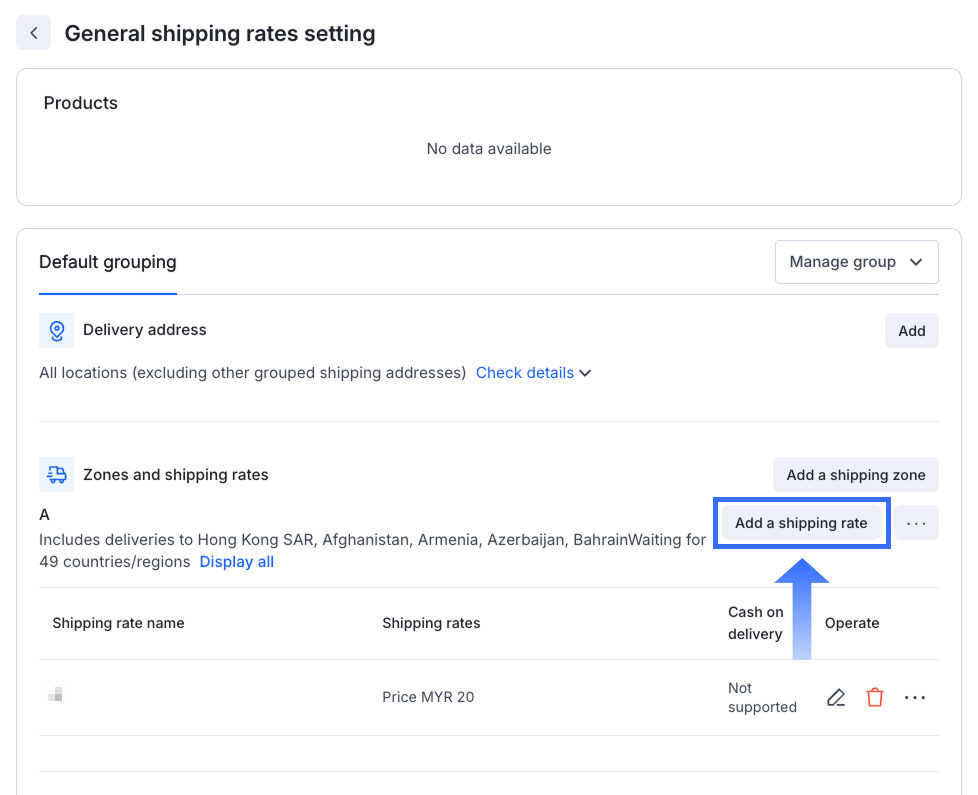
Task: Open more options for the MYR 20 rate row
Action: tap(915, 698)
